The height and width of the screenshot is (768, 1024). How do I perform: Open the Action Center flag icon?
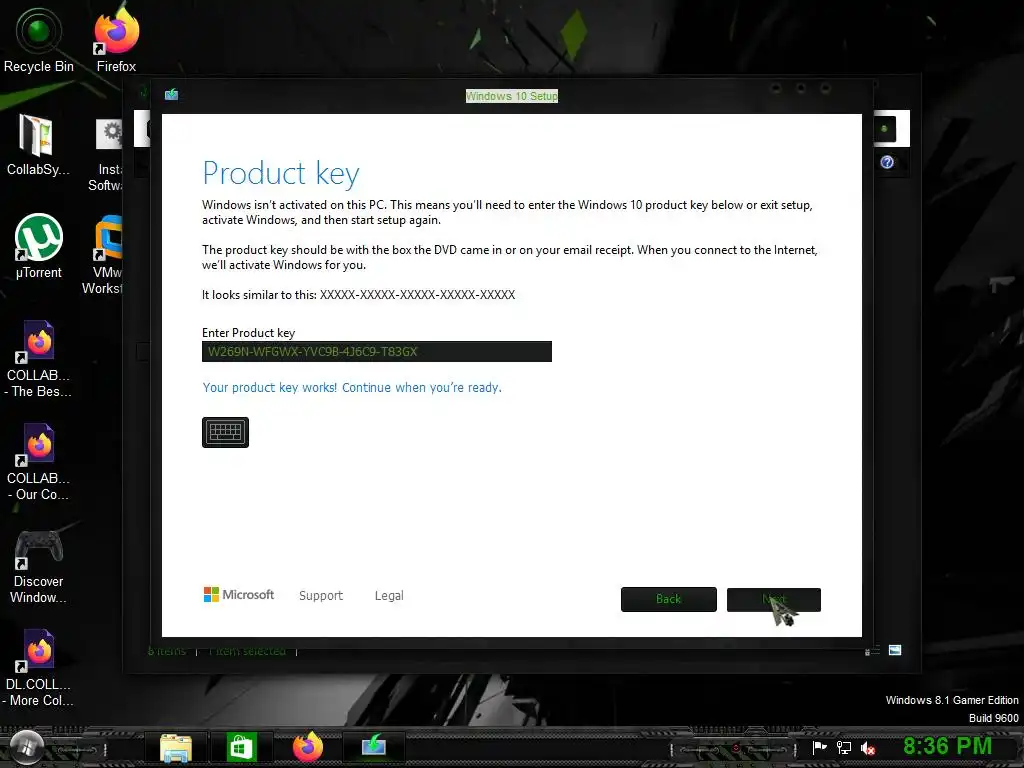click(819, 747)
